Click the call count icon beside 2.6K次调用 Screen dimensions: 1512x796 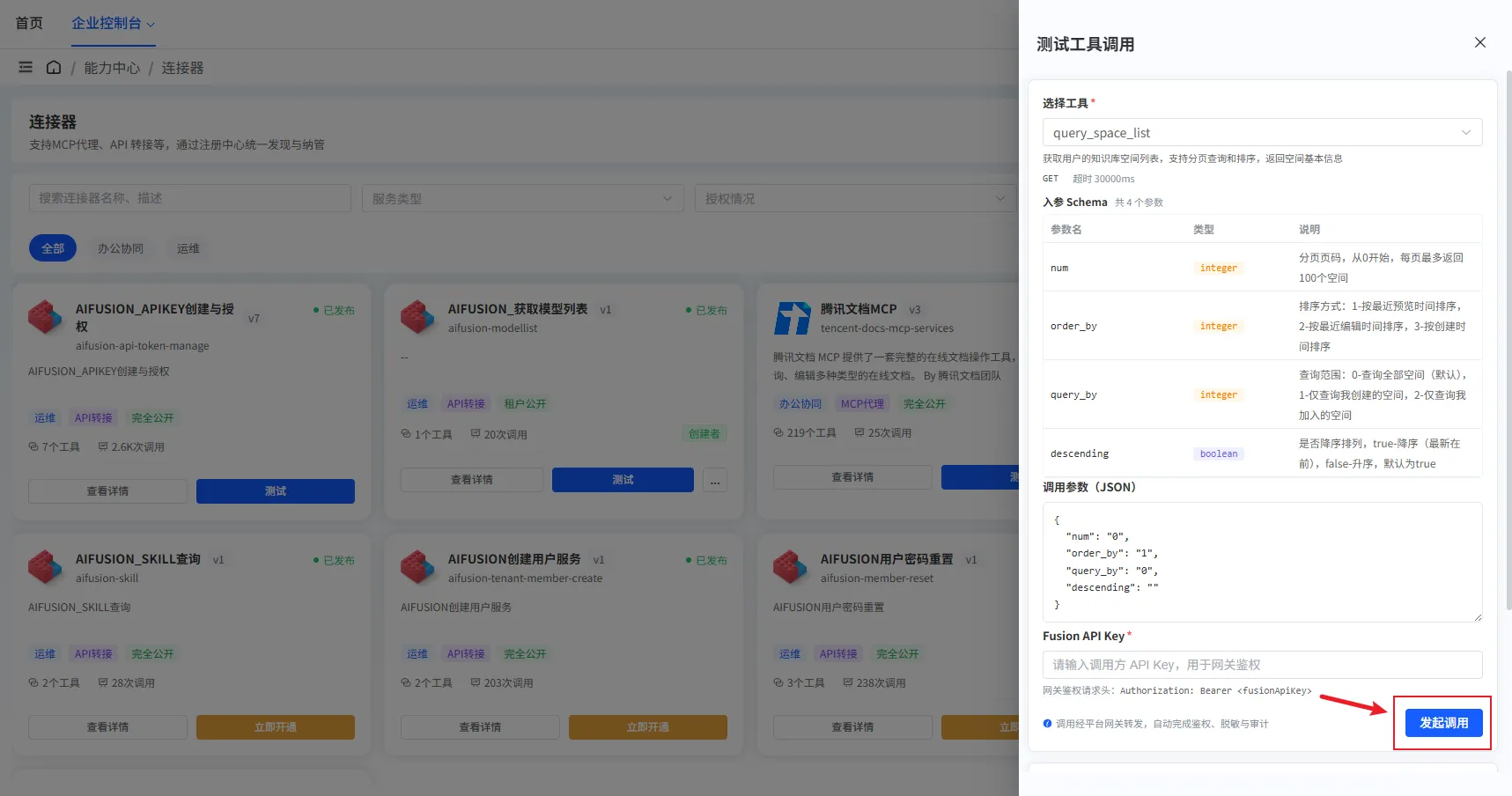[103, 446]
